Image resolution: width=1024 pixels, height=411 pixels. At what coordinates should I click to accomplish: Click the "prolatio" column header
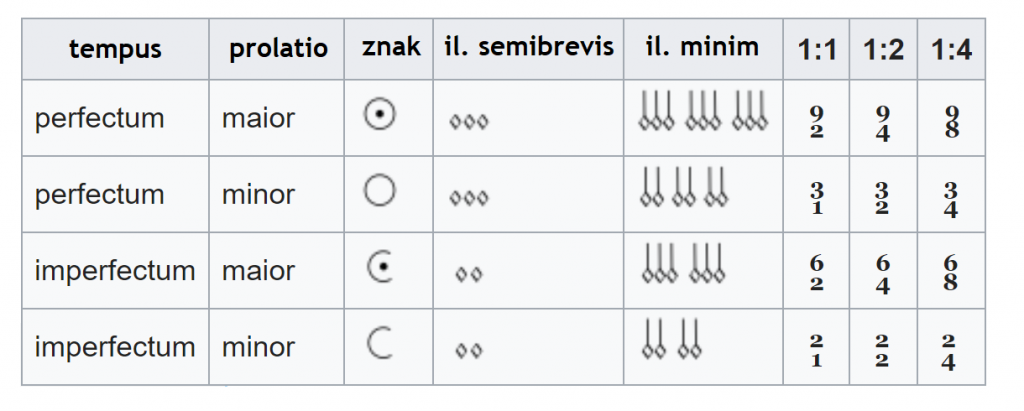pos(277,49)
